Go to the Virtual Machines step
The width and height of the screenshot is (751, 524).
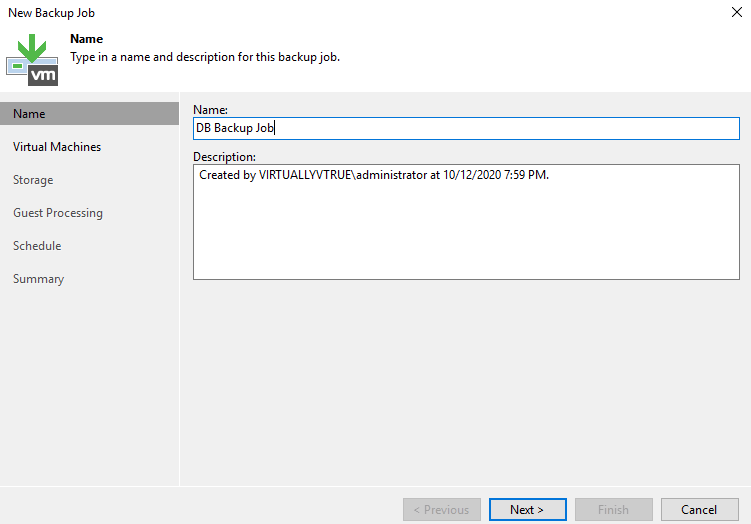pyautogui.click(x=57, y=147)
